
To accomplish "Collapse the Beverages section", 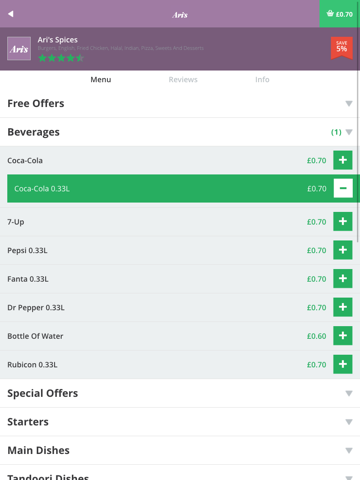I will tap(180, 132).
